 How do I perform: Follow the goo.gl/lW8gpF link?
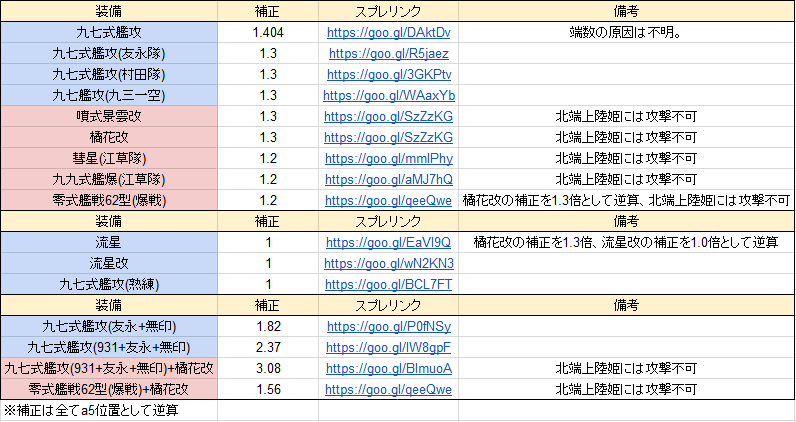pyautogui.click(x=388, y=347)
